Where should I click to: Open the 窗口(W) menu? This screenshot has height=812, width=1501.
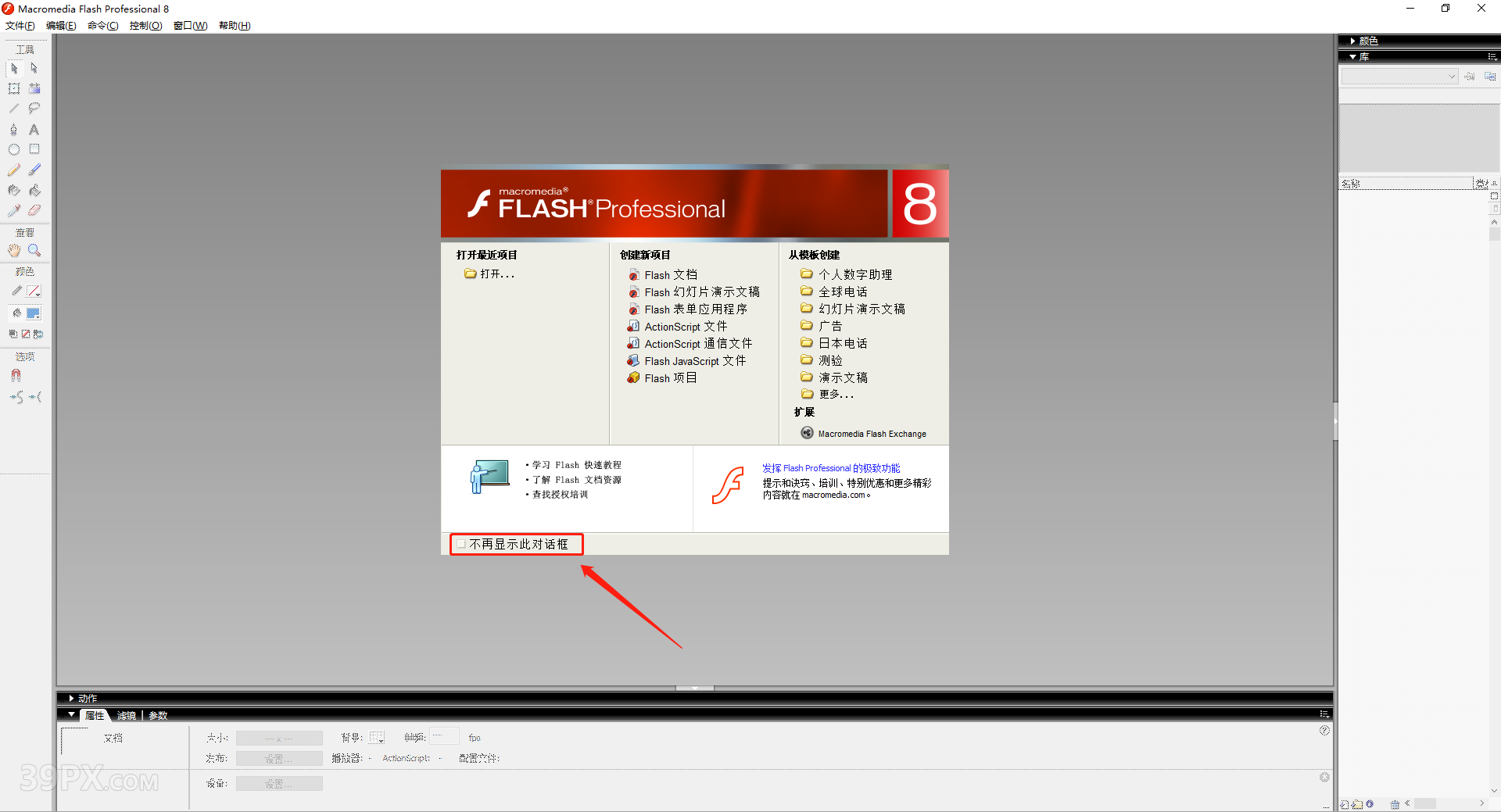[190, 26]
